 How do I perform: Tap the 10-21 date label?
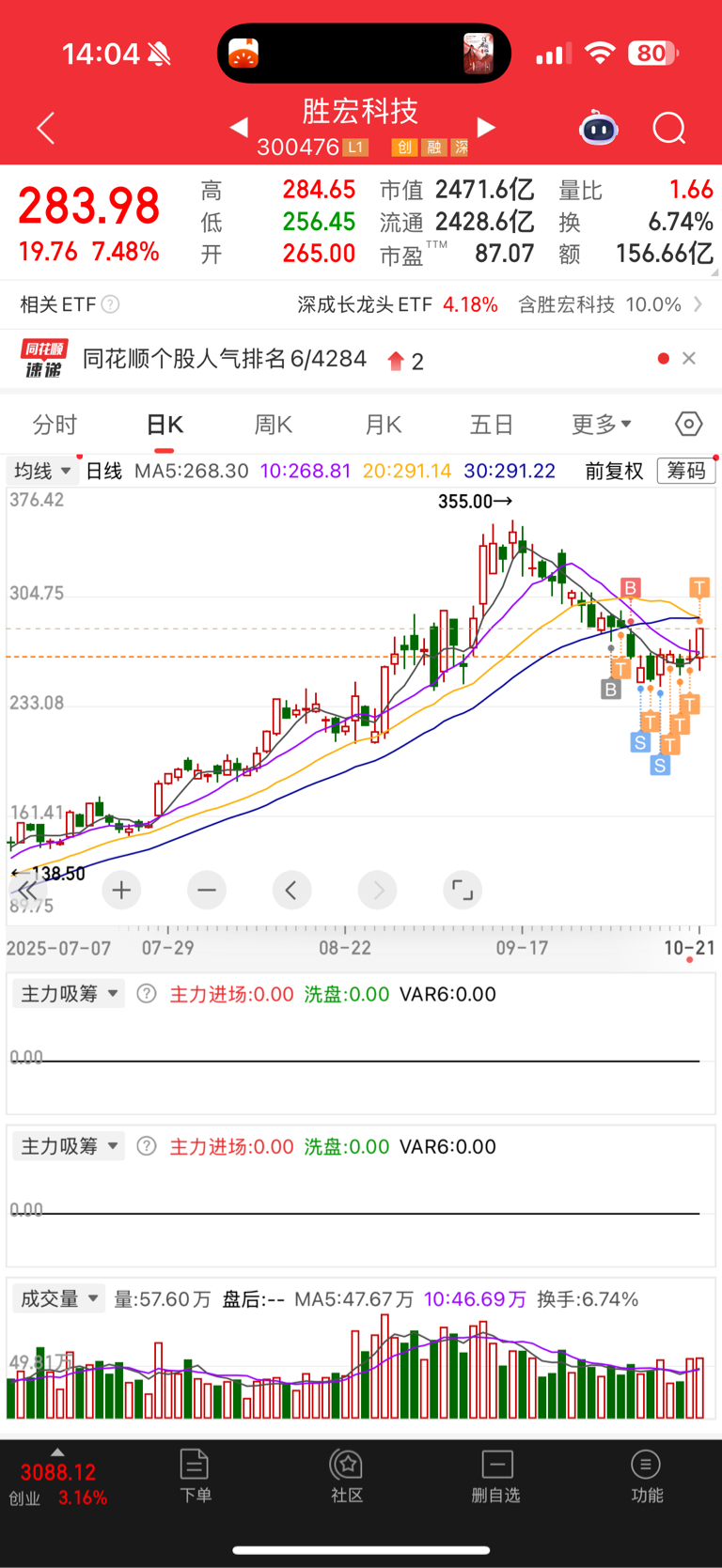tap(689, 948)
